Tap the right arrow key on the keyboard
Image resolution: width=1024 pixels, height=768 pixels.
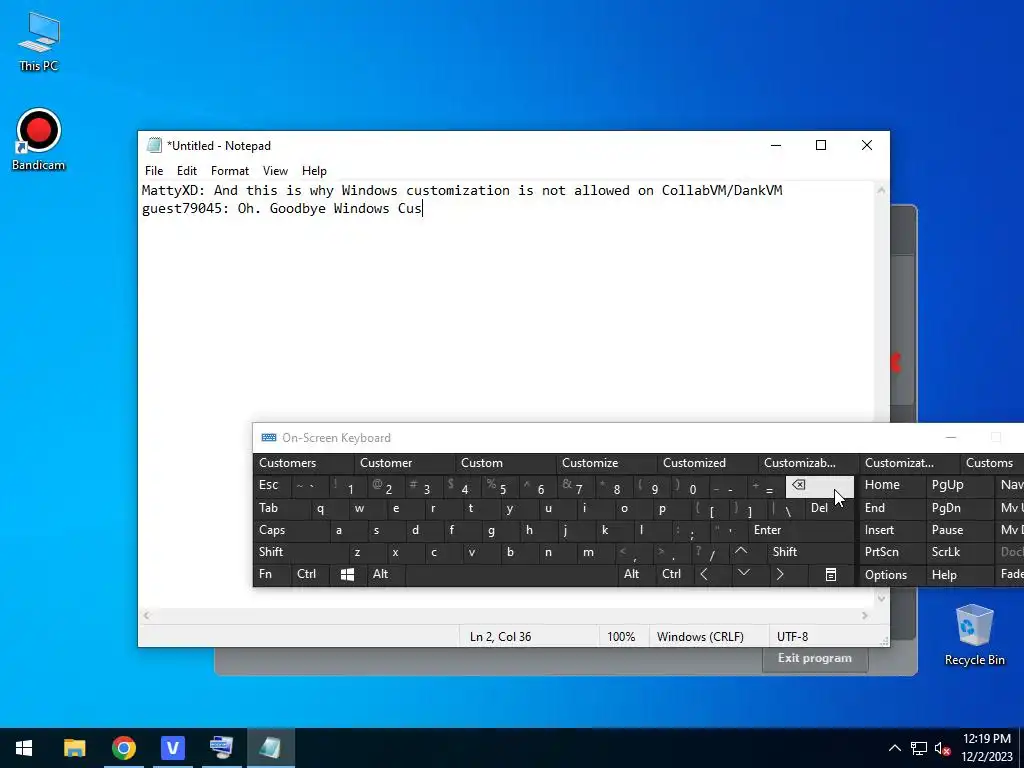(x=780, y=574)
